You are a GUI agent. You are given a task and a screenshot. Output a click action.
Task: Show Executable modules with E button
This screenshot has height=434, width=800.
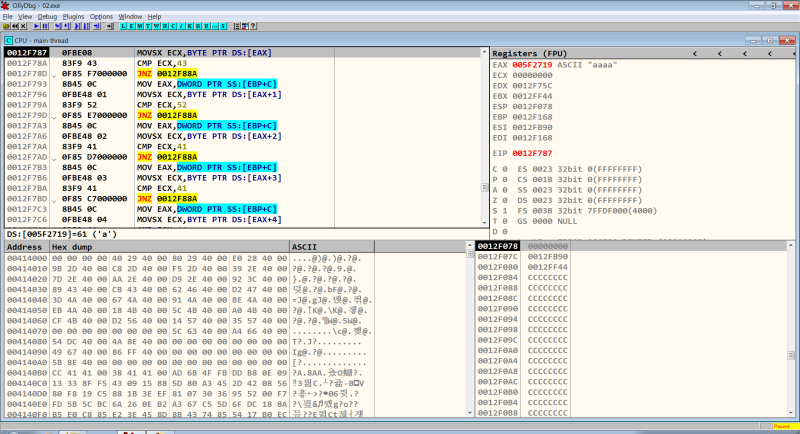pos(131,26)
